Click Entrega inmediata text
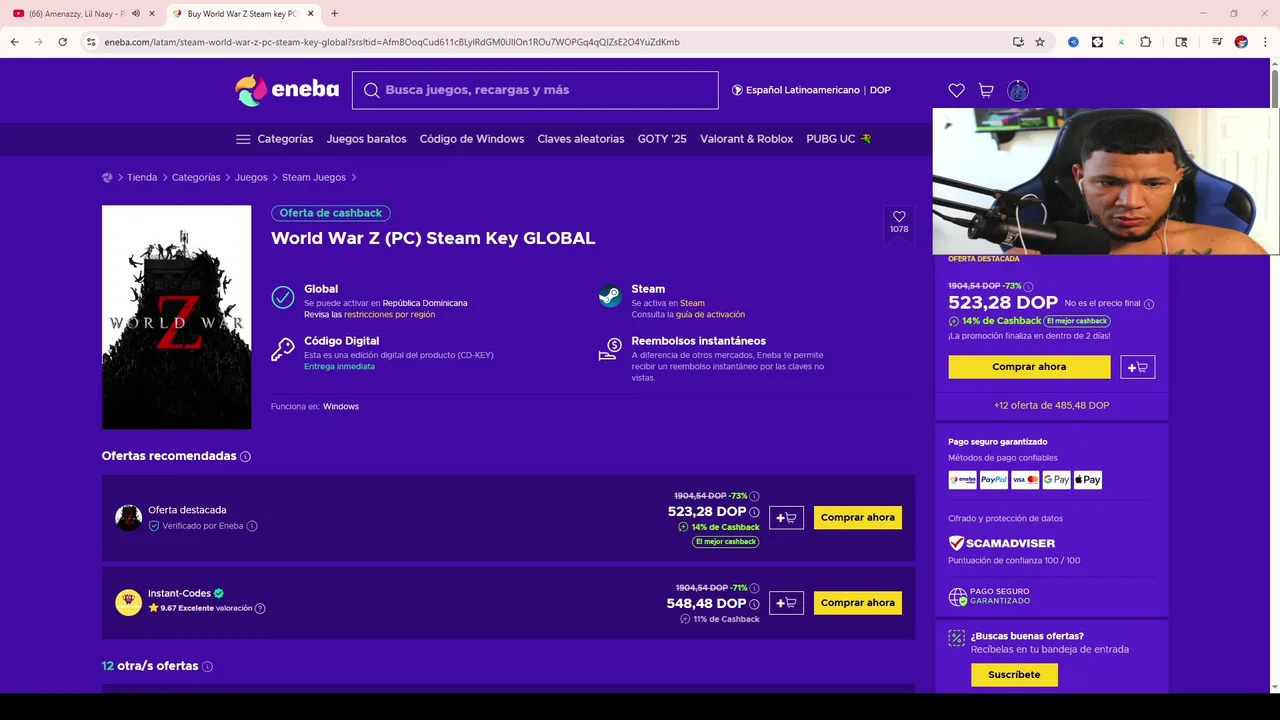 [339, 367]
